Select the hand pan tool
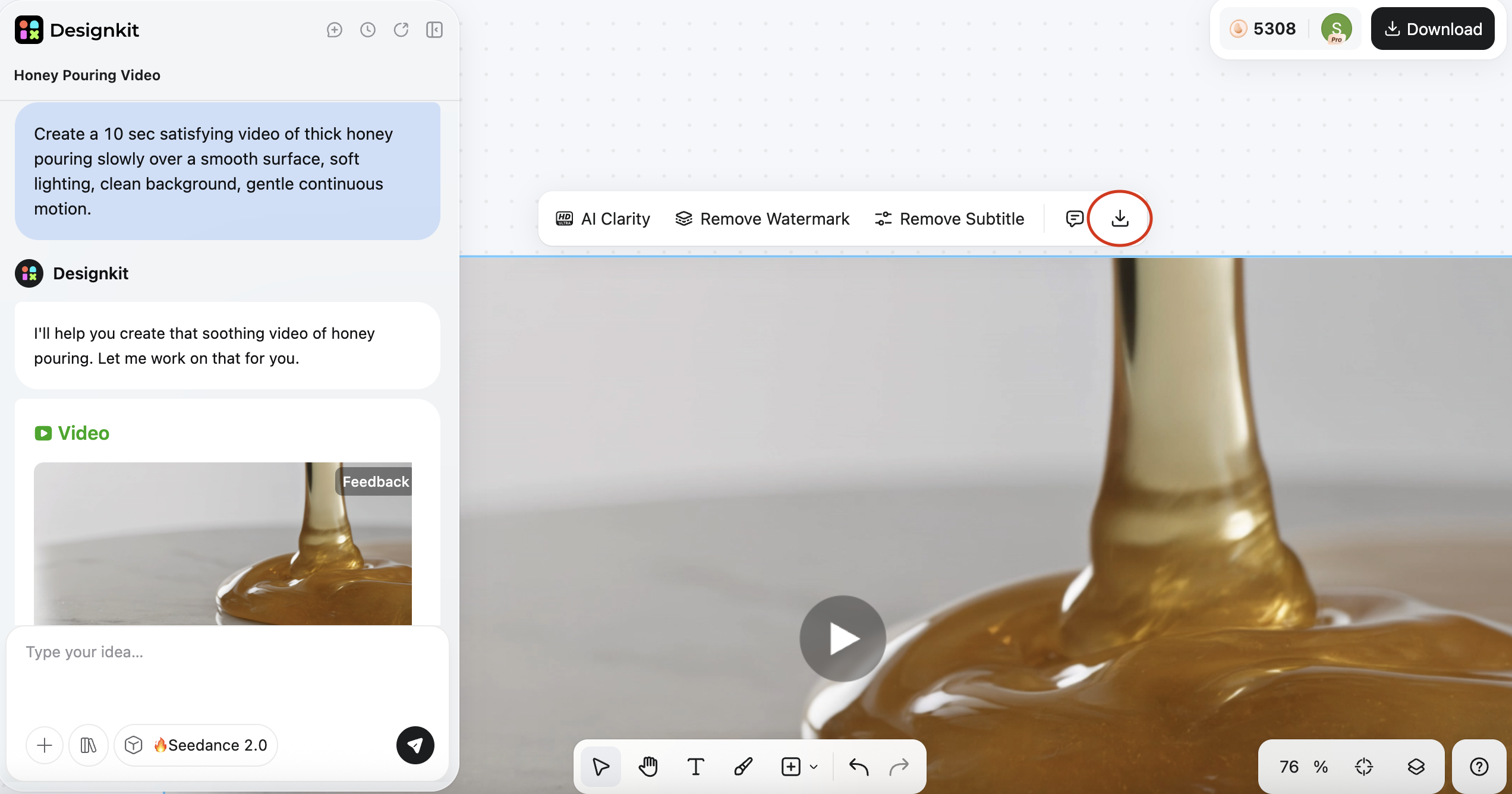Screen dimensions: 1512x794 pyautogui.click(x=648, y=767)
